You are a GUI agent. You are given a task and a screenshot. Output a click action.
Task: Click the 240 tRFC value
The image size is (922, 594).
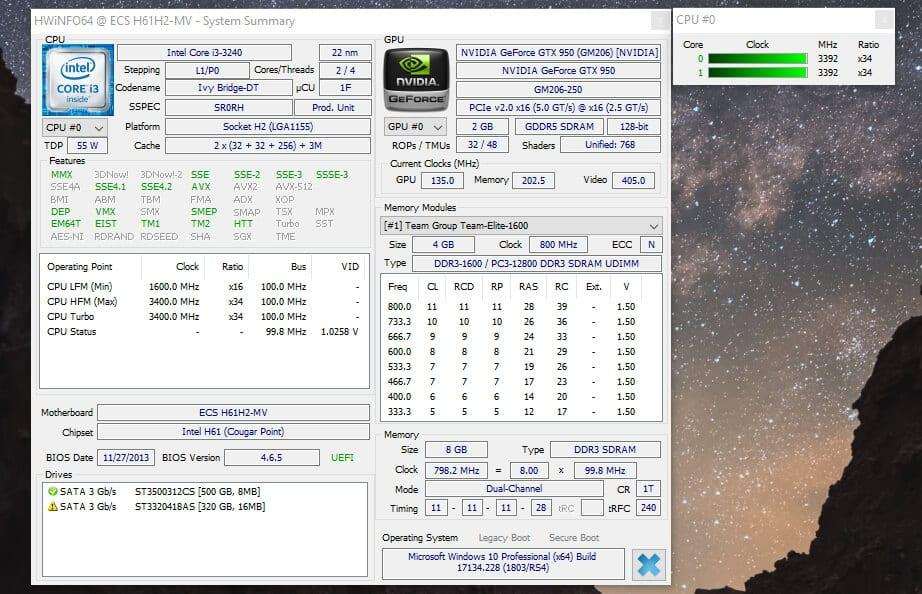tap(648, 508)
